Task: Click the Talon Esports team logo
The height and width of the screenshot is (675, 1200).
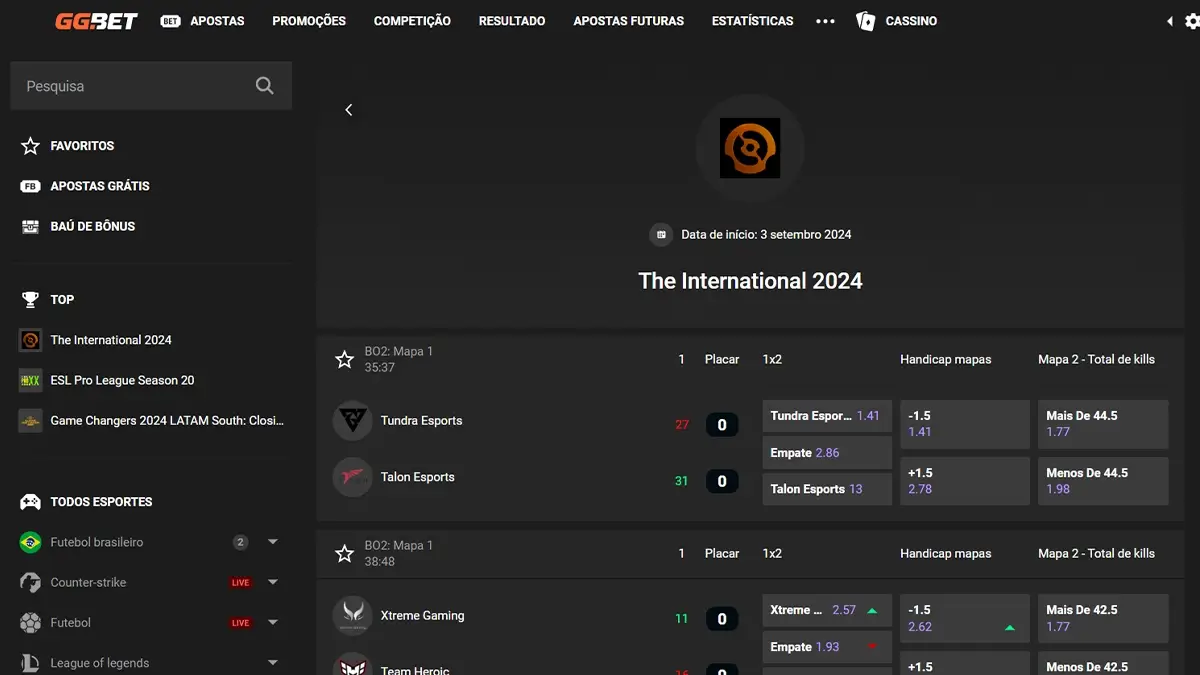Action: click(x=352, y=477)
